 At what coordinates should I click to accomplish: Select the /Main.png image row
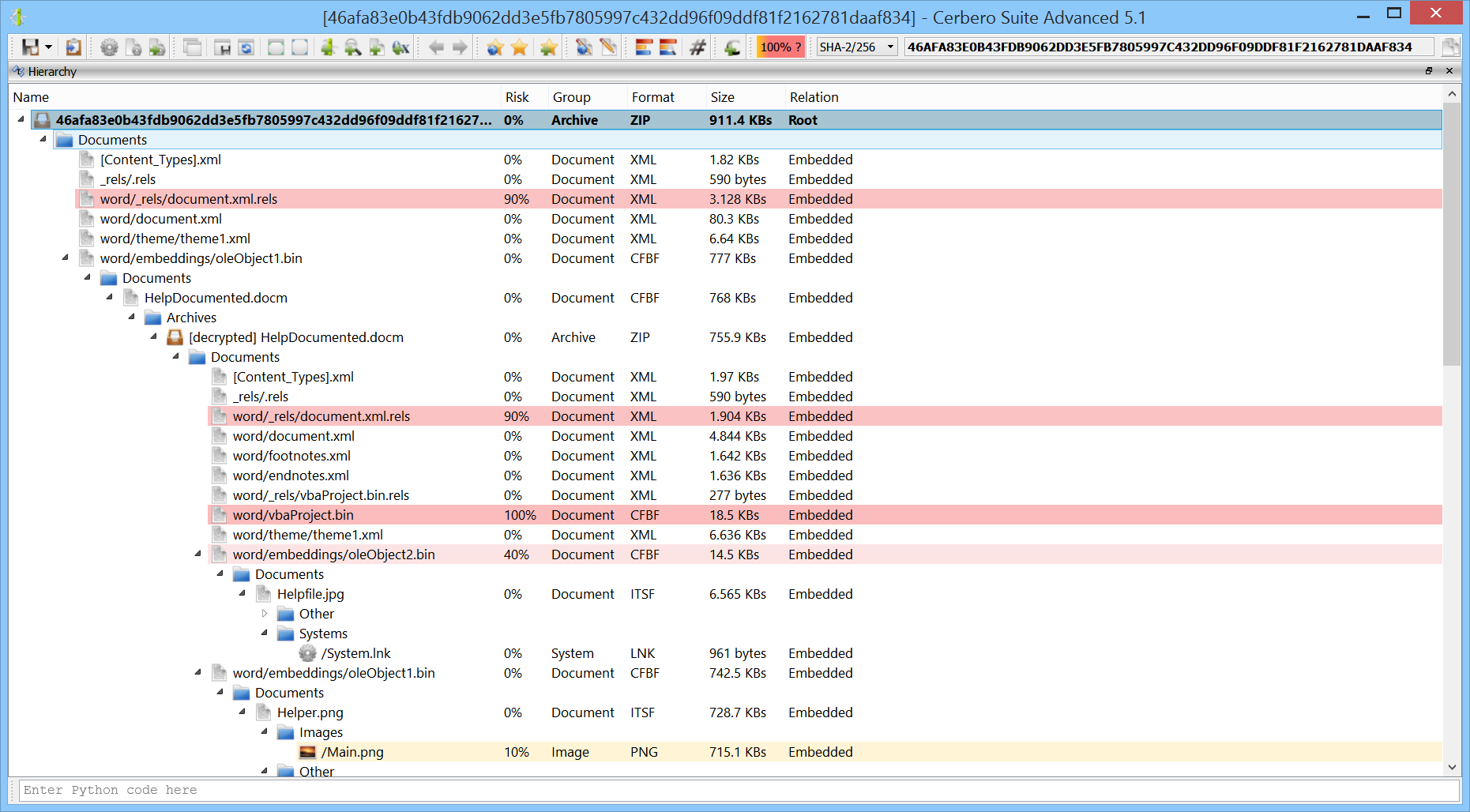click(x=869, y=752)
